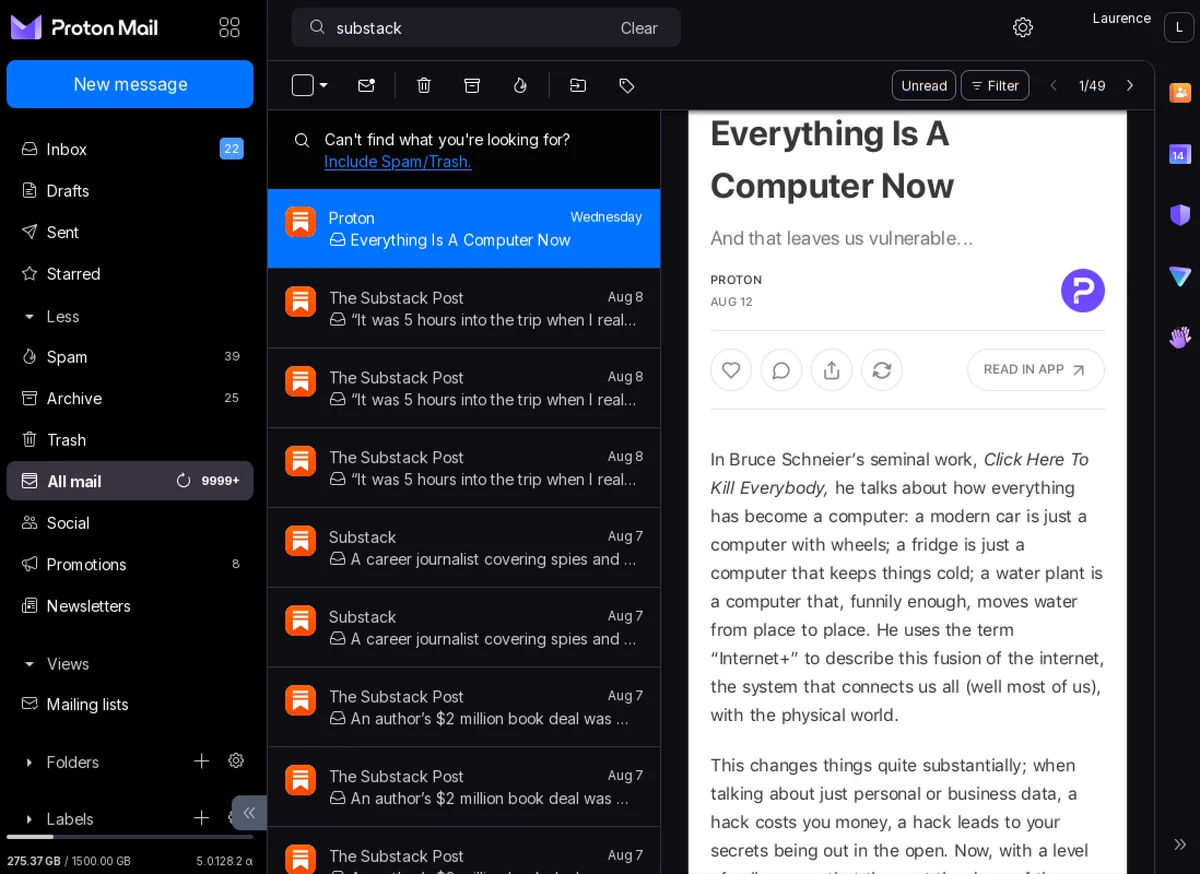Open the Spam folder
Image resolution: width=1200 pixels, height=874 pixels.
pyautogui.click(x=130, y=357)
